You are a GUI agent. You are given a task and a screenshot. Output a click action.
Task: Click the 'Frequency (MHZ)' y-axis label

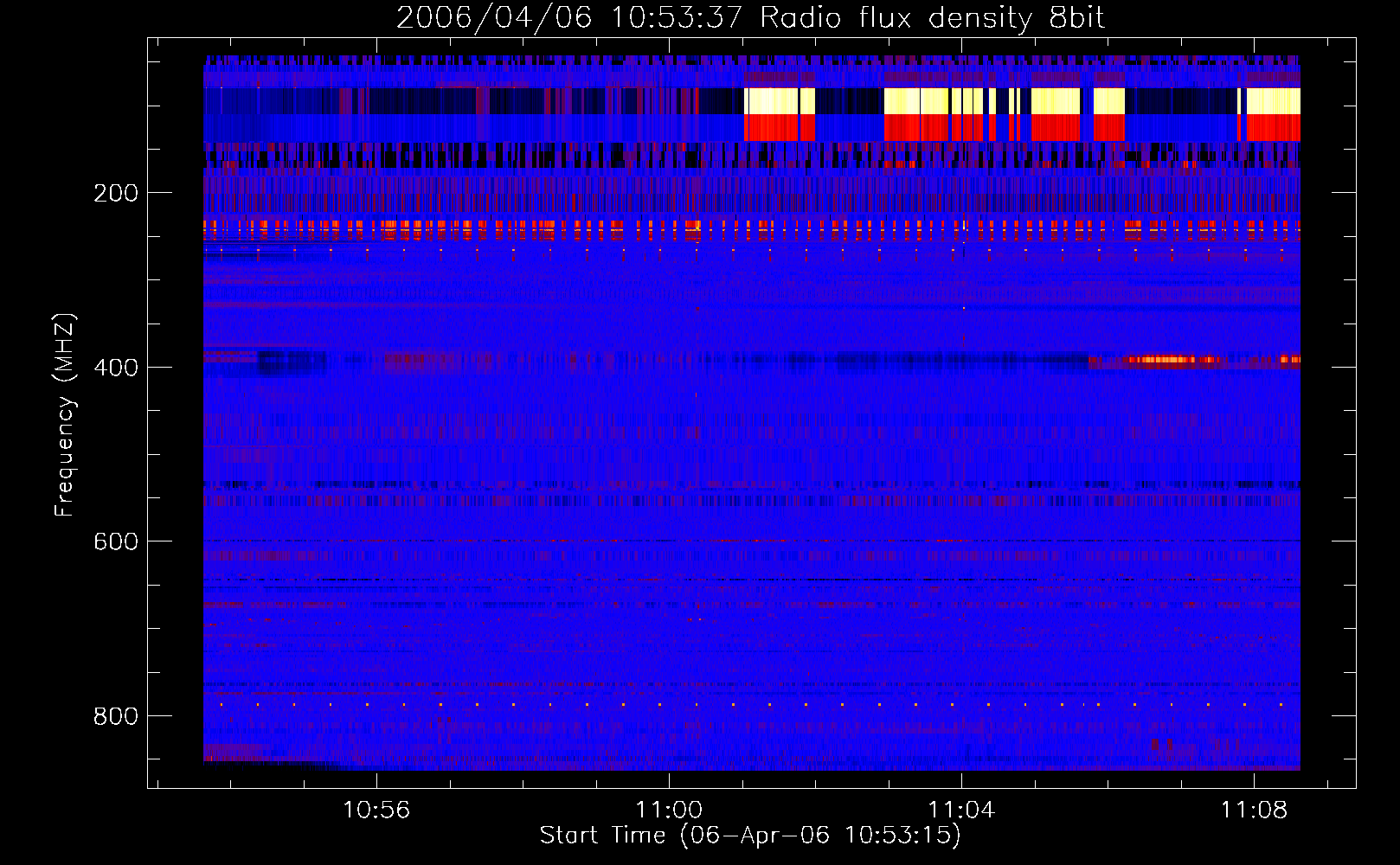[64, 415]
